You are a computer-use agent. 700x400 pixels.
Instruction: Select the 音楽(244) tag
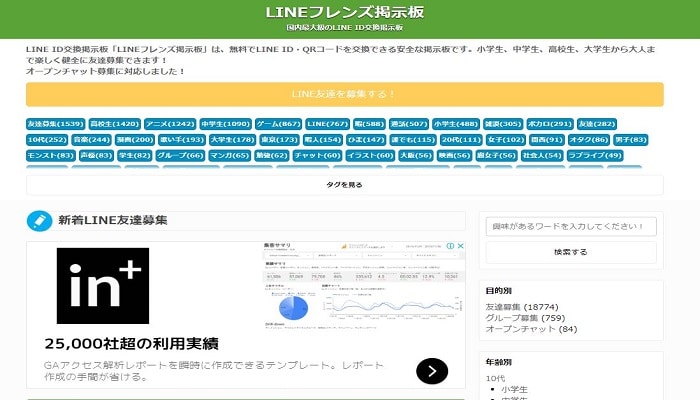pyautogui.click(x=92, y=140)
